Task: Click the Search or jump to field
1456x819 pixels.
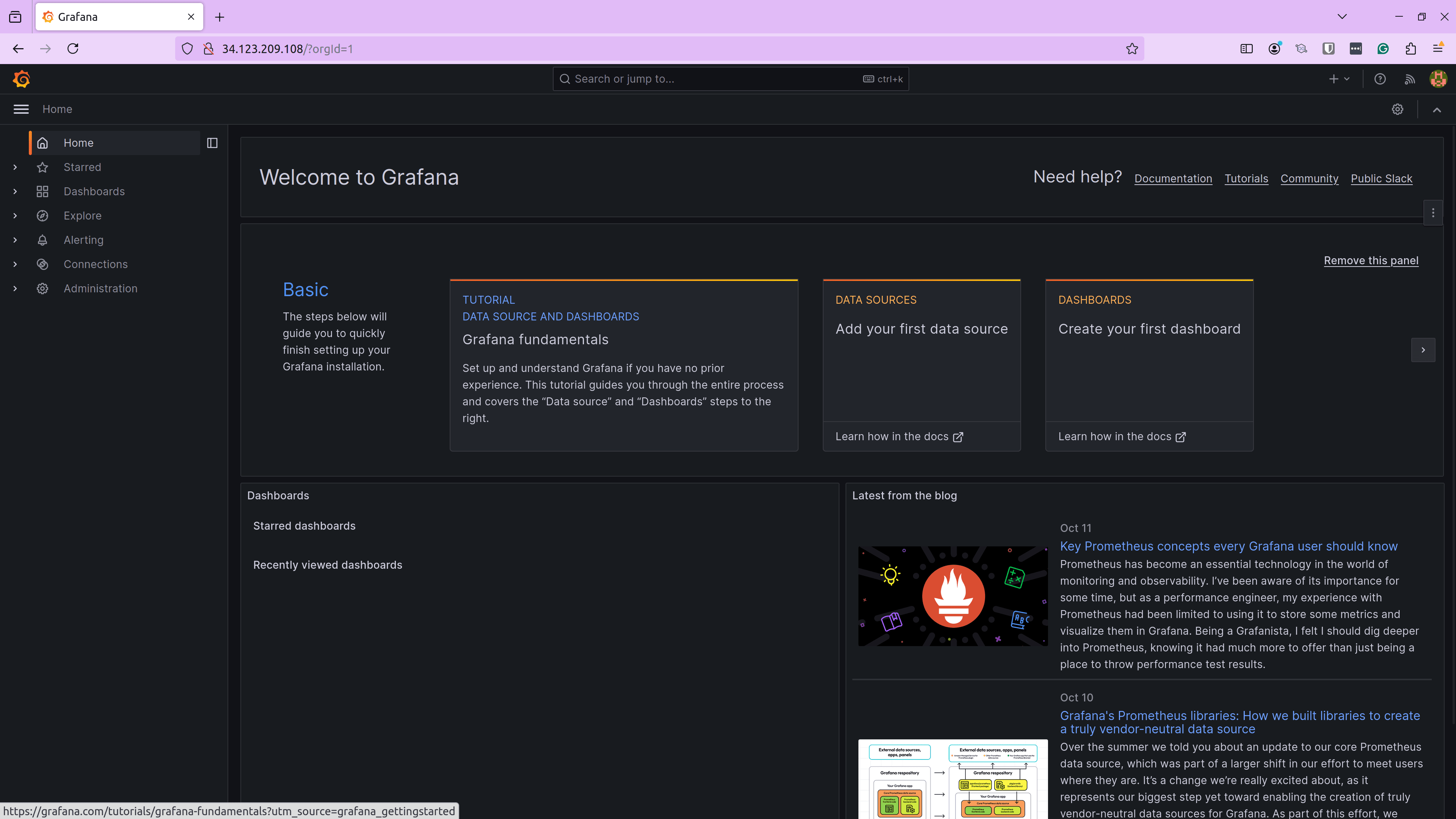Action: [x=730, y=79]
